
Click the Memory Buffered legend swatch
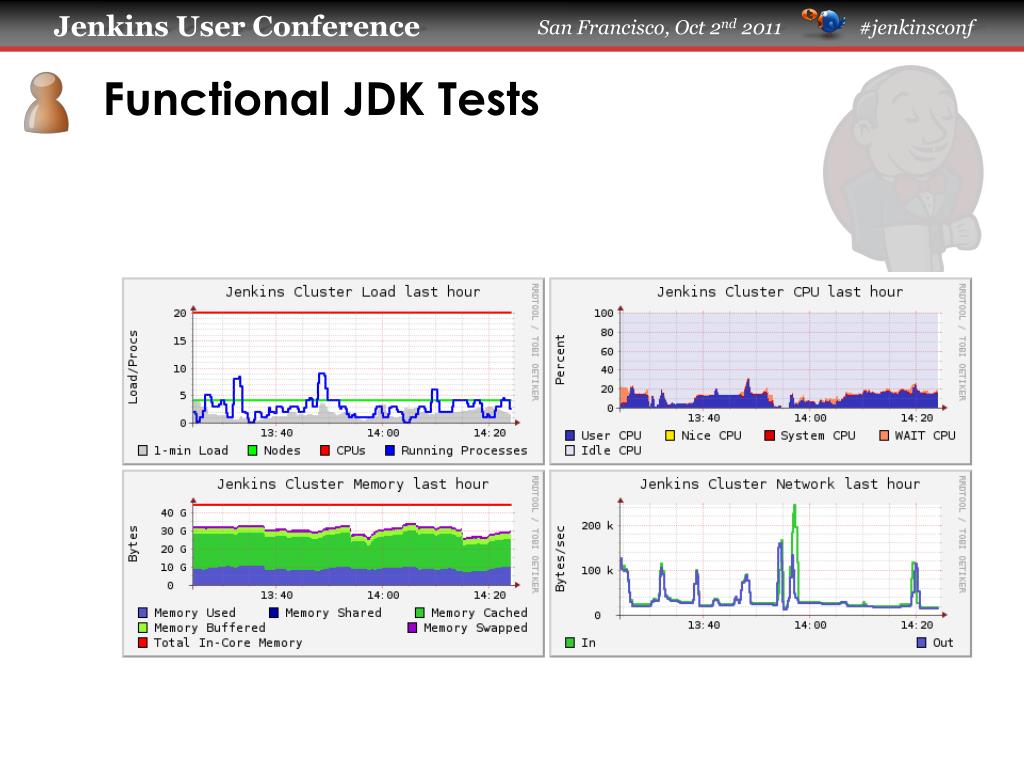click(143, 628)
